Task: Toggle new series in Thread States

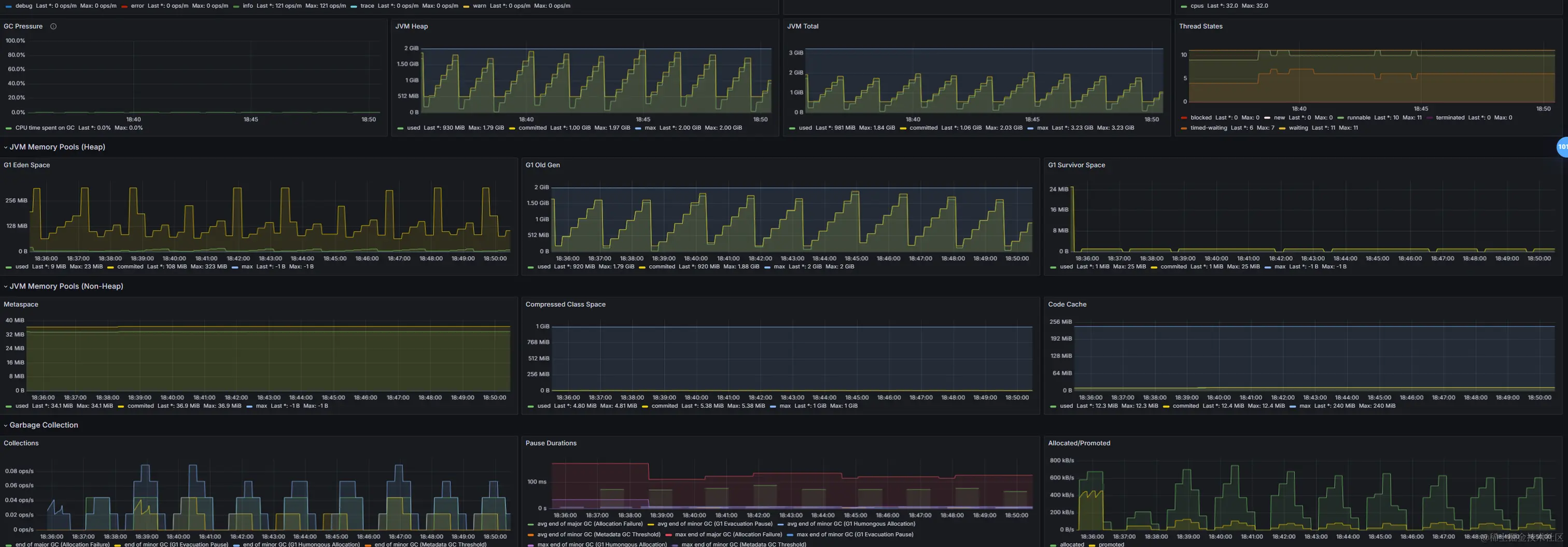Action: click(1280, 118)
